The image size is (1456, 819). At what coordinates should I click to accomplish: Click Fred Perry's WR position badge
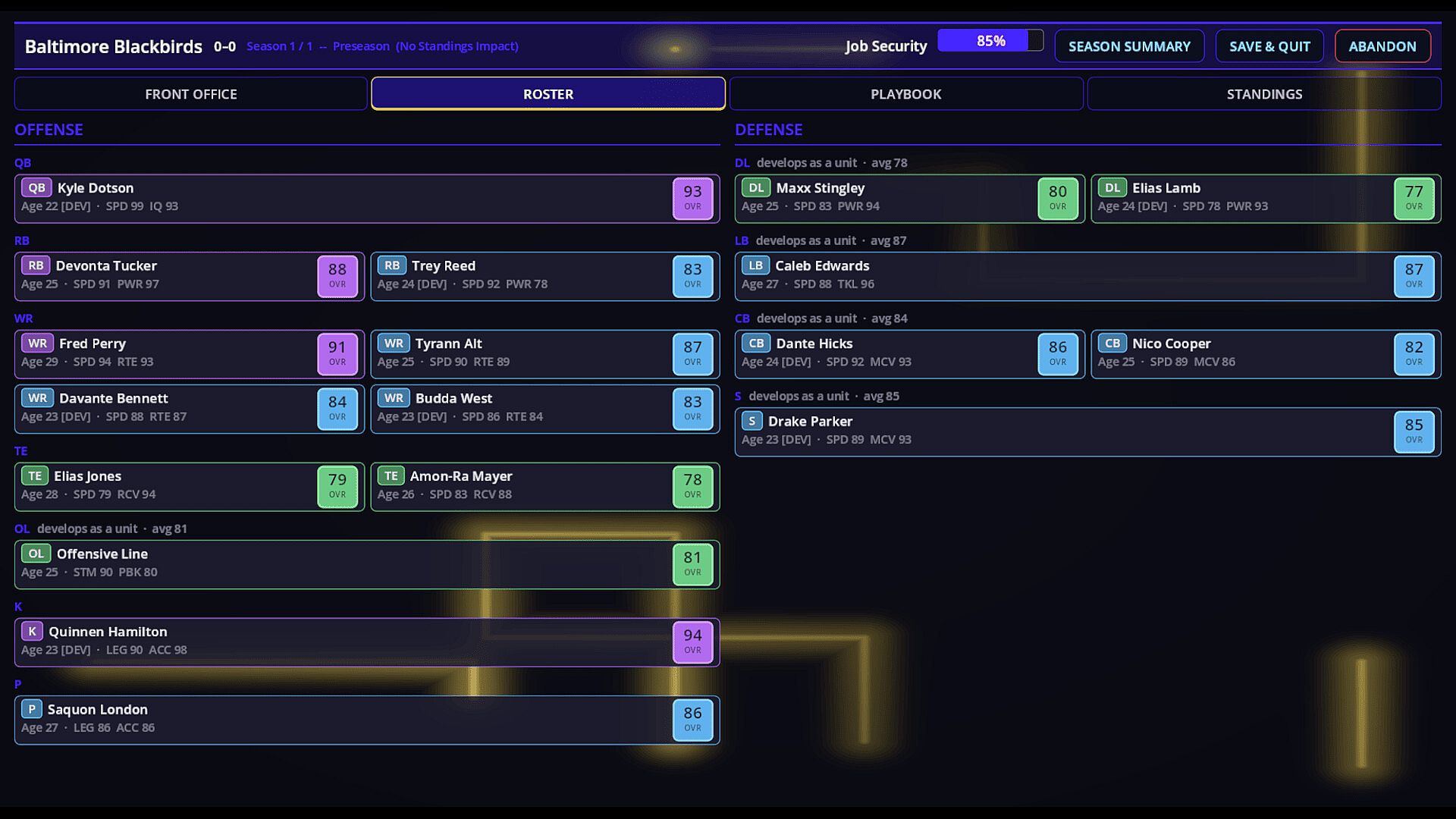37,344
